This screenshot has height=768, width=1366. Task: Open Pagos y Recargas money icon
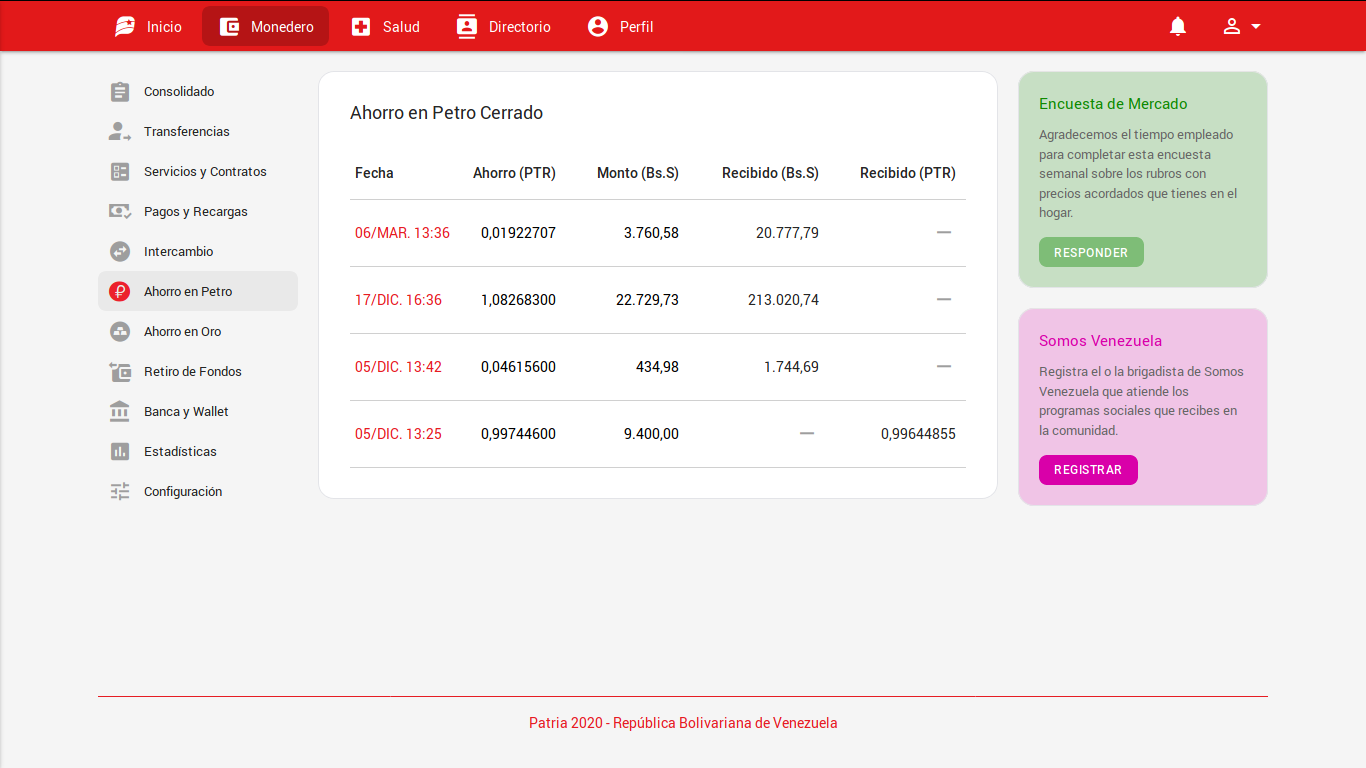120,212
